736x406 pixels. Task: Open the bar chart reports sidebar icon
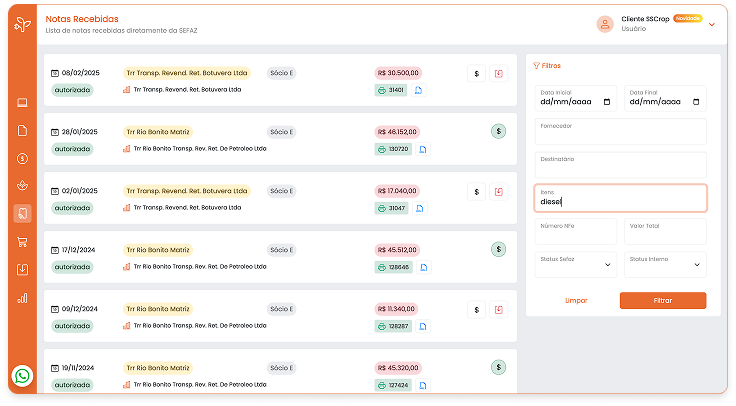[x=23, y=297]
